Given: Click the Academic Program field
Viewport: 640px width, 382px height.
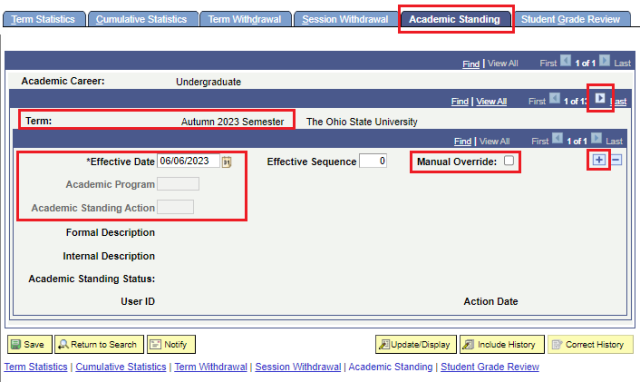Looking at the screenshot, I should click(x=178, y=184).
